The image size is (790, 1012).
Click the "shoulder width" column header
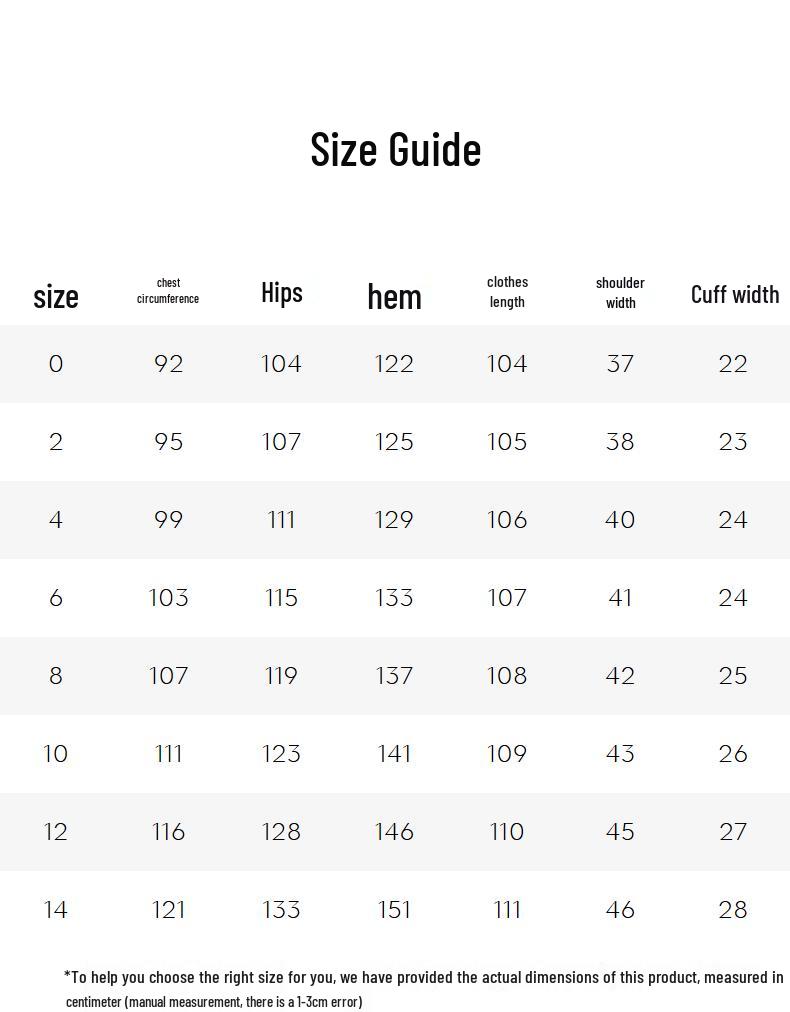pyautogui.click(x=620, y=293)
